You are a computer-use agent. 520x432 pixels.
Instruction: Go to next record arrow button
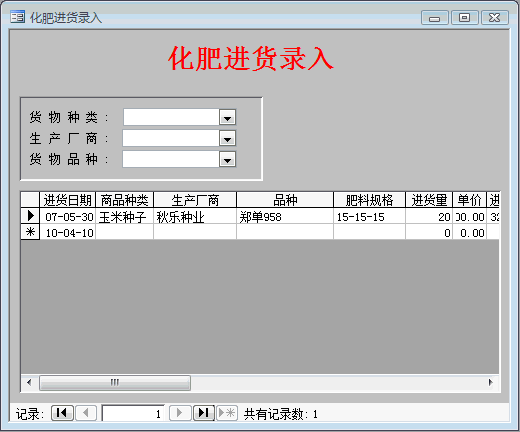[180, 413]
